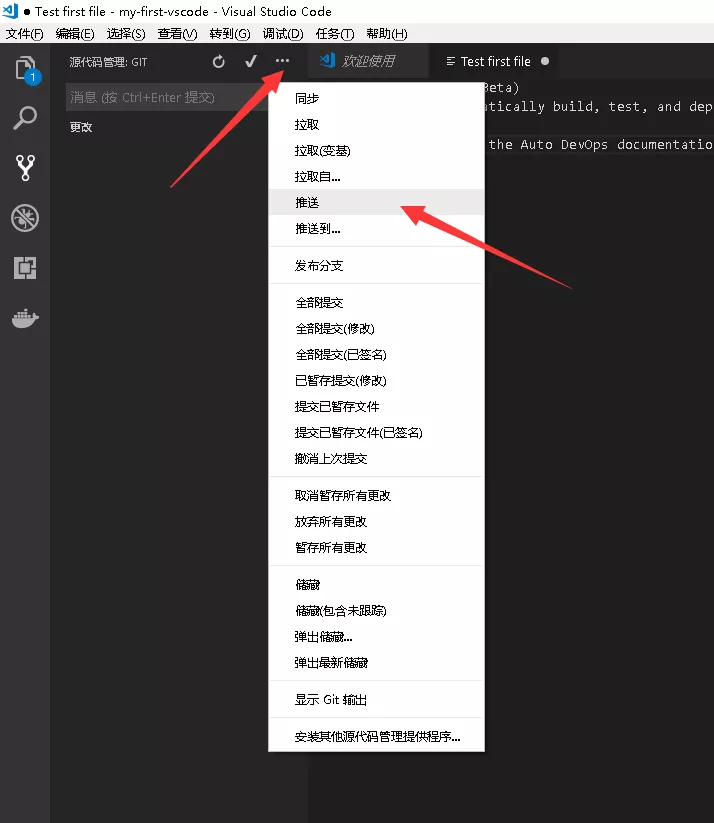Select 全部提交 from the menu

coord(376,302)
